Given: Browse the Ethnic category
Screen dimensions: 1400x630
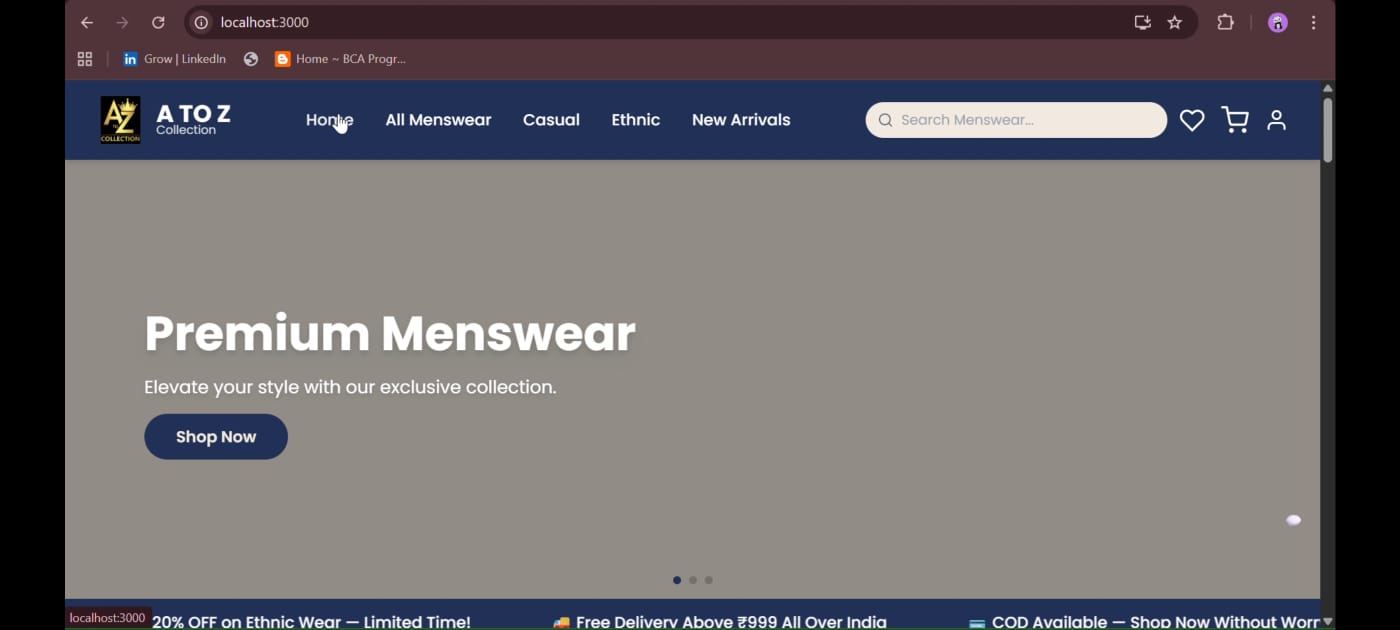Looking at the screenshot, I should pos(636,120).
